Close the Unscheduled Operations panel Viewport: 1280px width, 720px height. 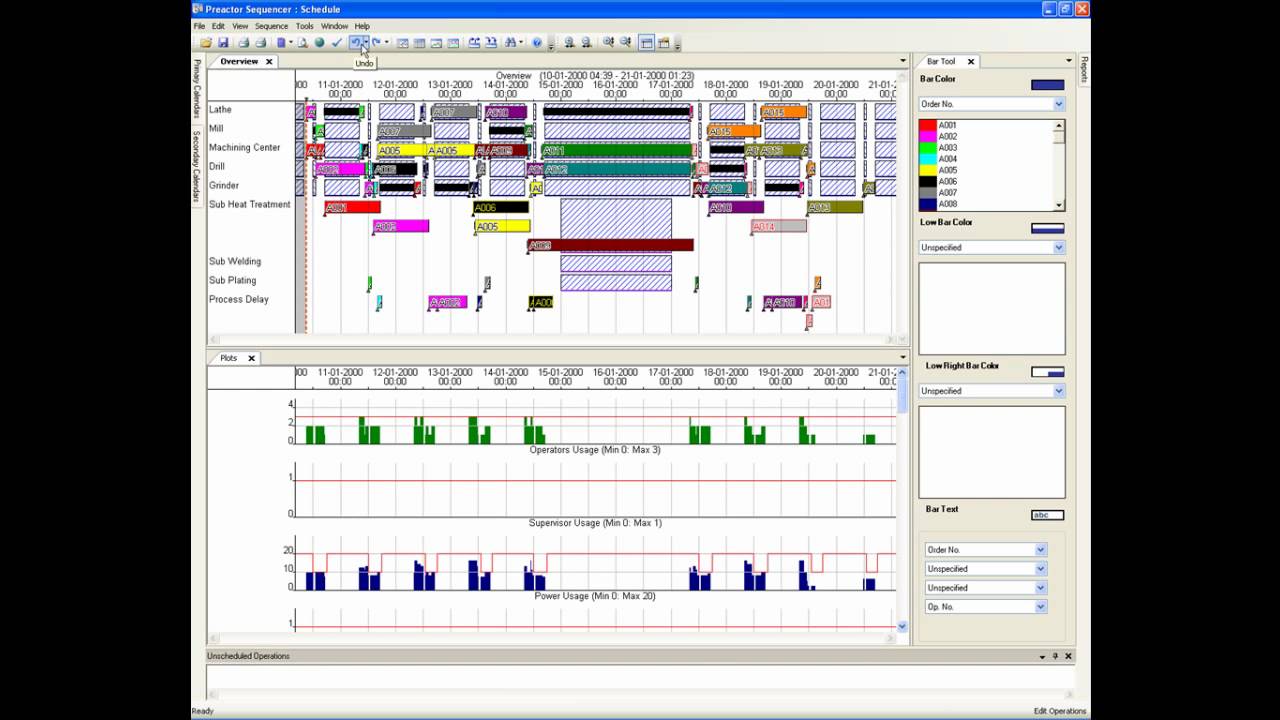pyautogui.click(x=1068, y=656)
